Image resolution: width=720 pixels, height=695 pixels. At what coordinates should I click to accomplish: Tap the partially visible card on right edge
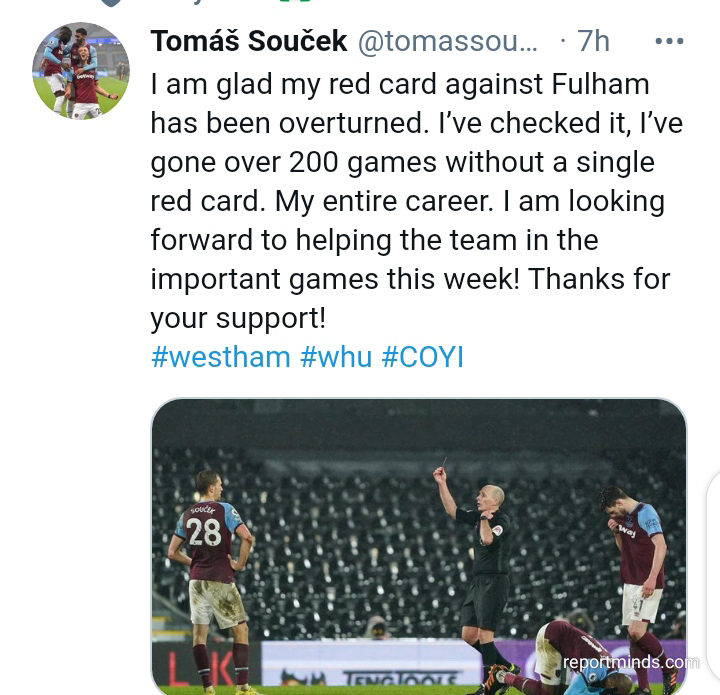coord(711,580)
